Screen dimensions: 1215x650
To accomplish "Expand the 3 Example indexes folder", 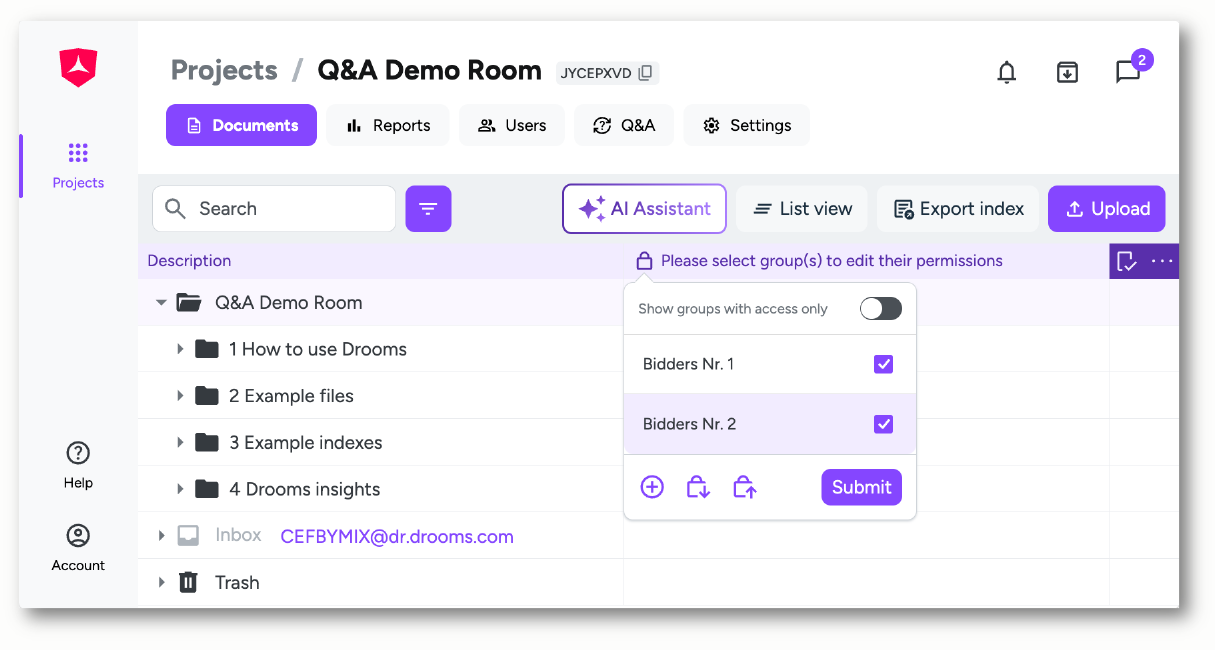I will [x=180, y=442].
